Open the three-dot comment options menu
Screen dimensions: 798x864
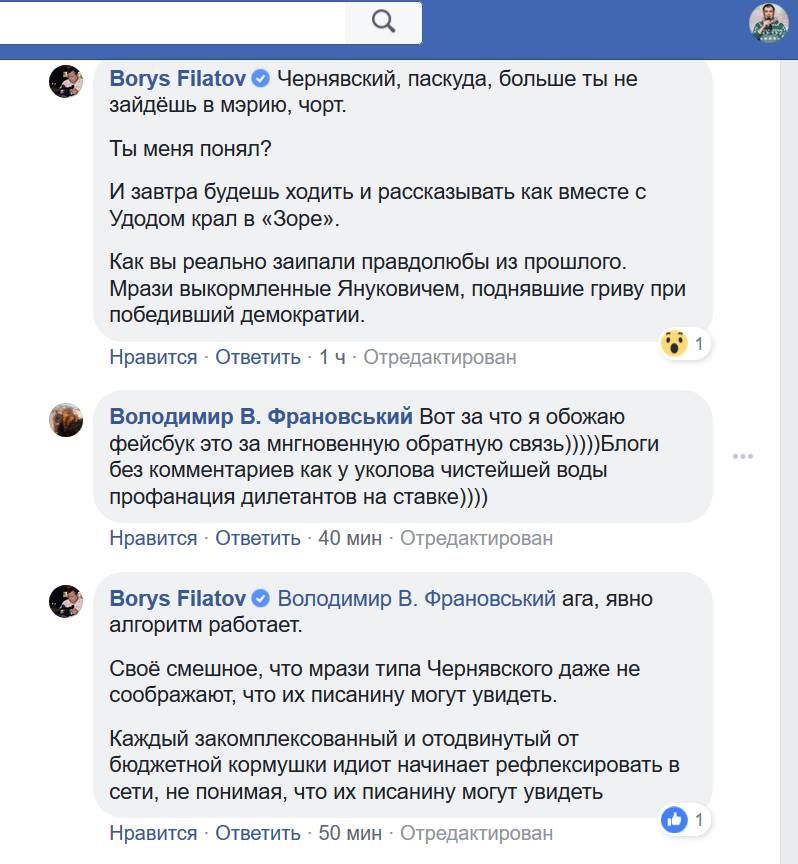pos(743,455)
